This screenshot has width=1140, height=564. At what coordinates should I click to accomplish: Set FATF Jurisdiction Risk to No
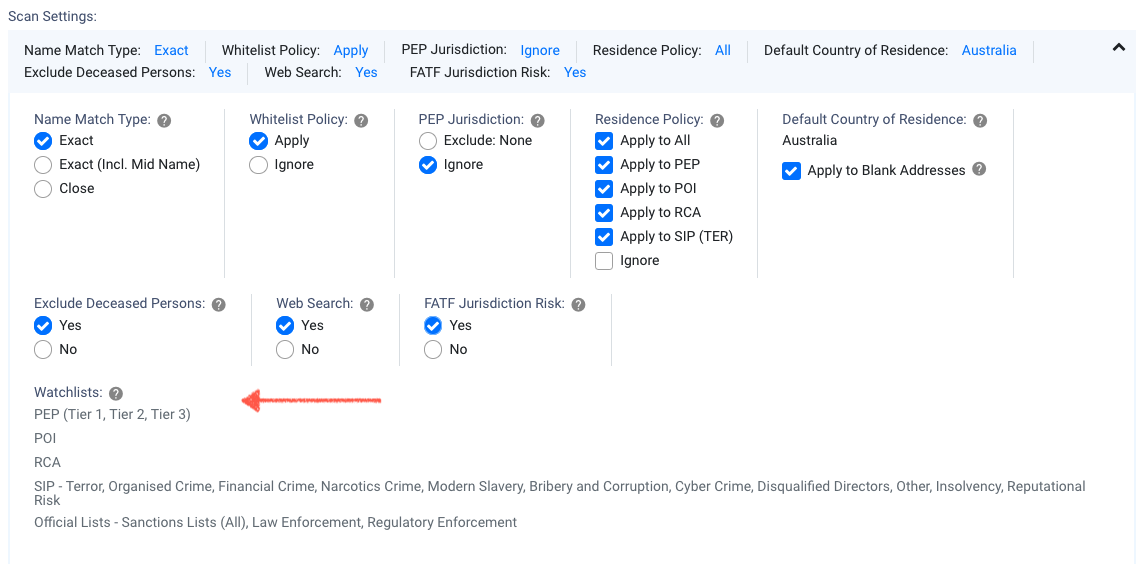pyautogui.click(x=433, y=350)
